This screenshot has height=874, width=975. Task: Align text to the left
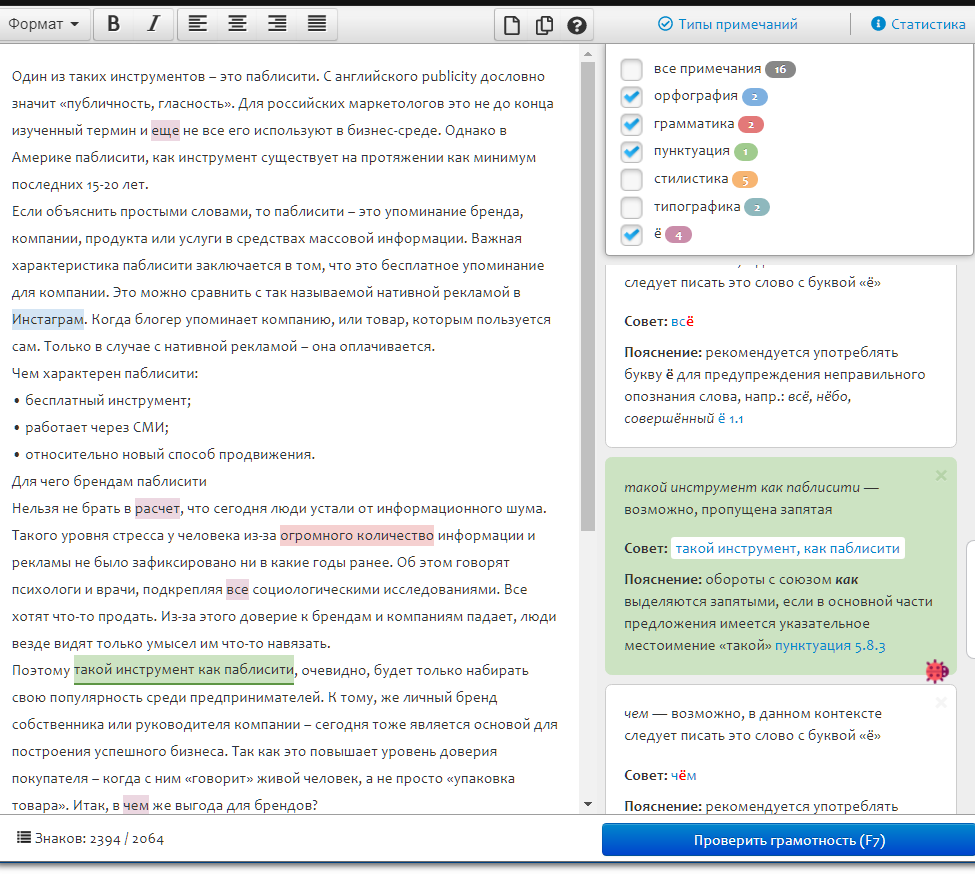click(198, 24)
